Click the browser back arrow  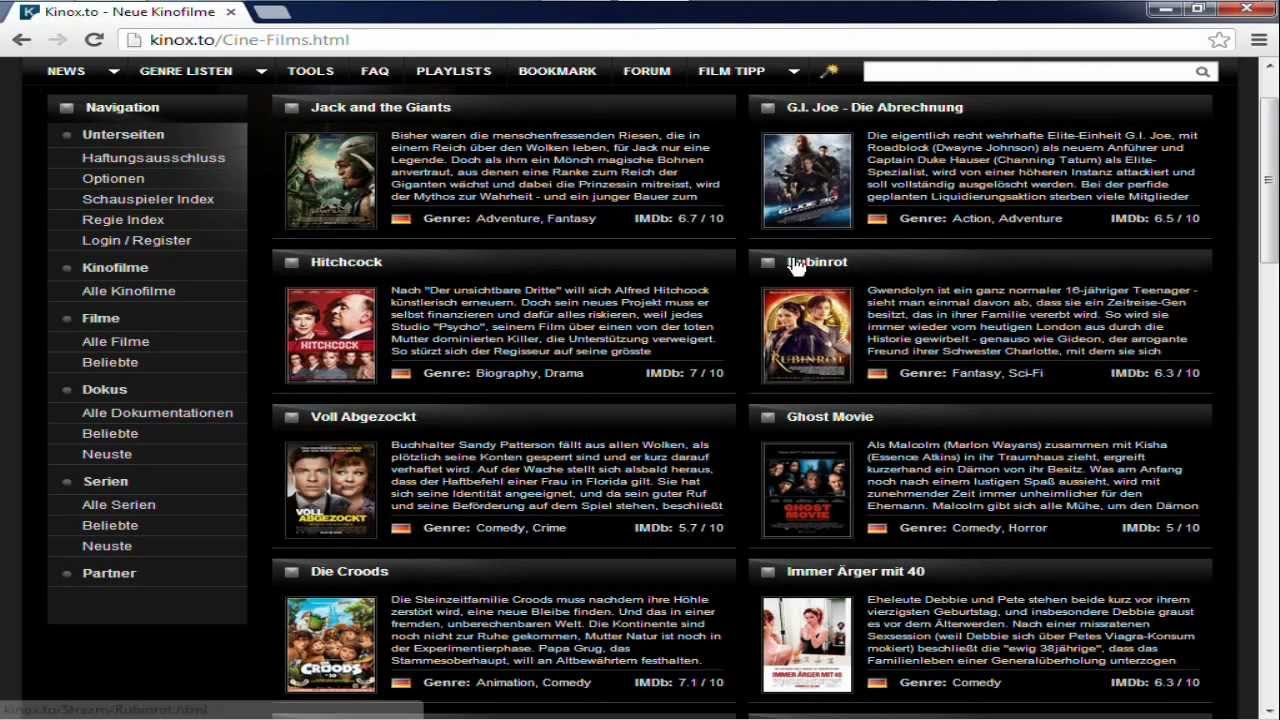coord(22,40)
